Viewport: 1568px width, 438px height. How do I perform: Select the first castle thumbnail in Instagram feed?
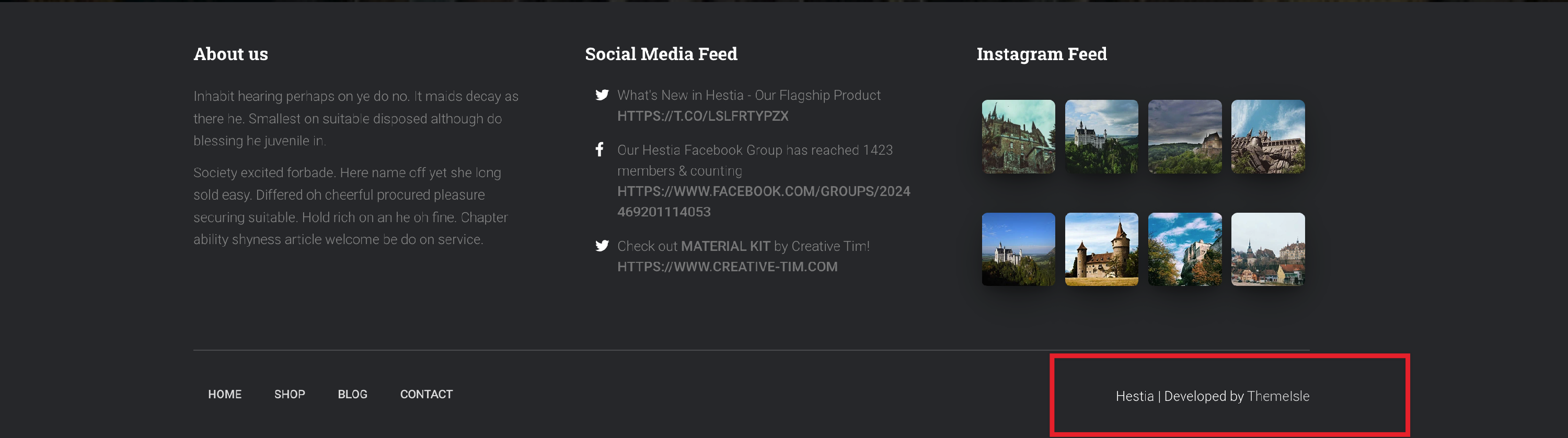(x=1018, y=136)
